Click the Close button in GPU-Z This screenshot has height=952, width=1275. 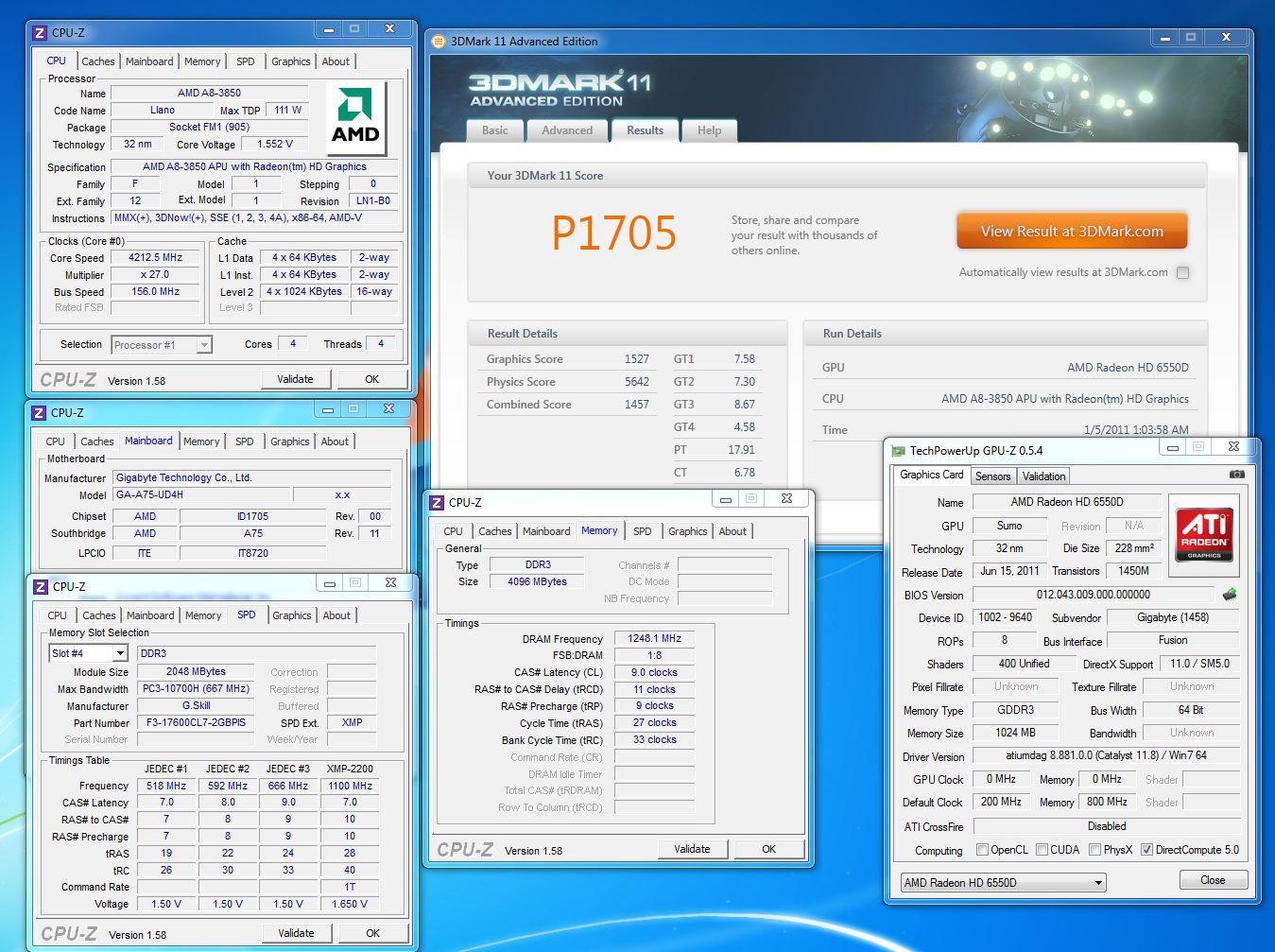[1213, 880]
